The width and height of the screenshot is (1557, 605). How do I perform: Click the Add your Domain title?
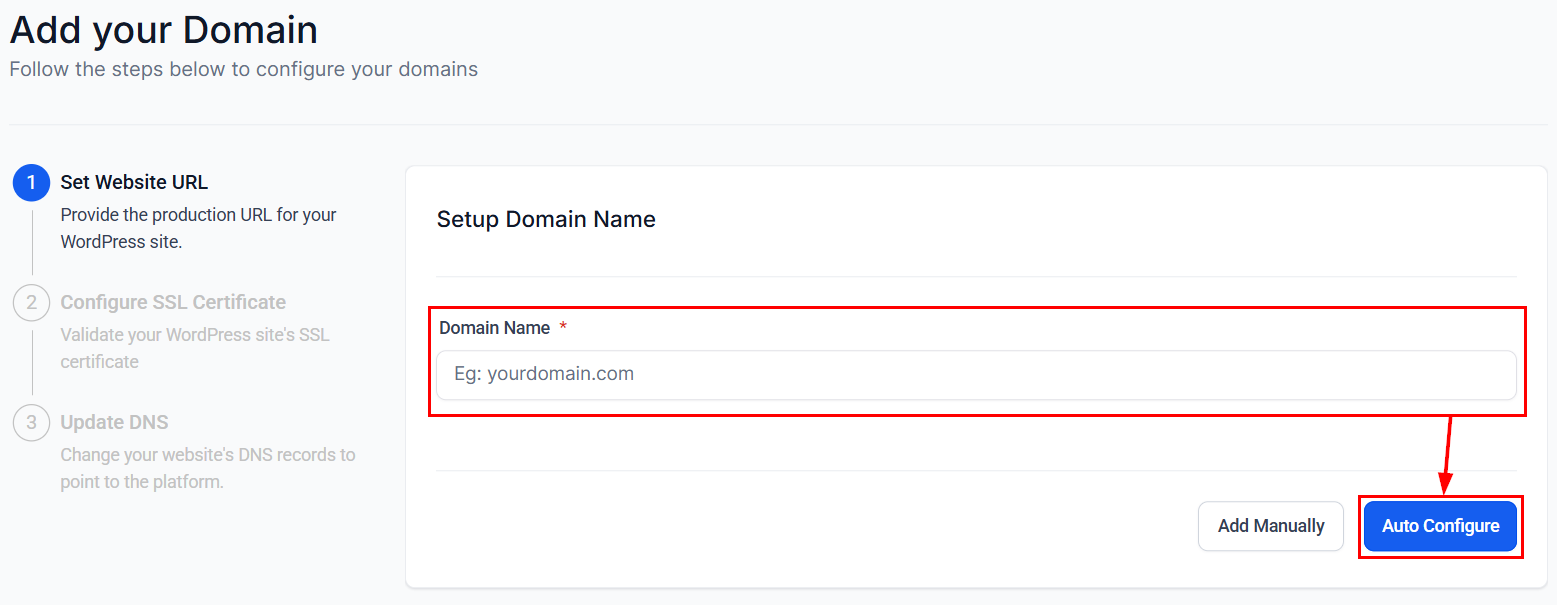[164, 30]
